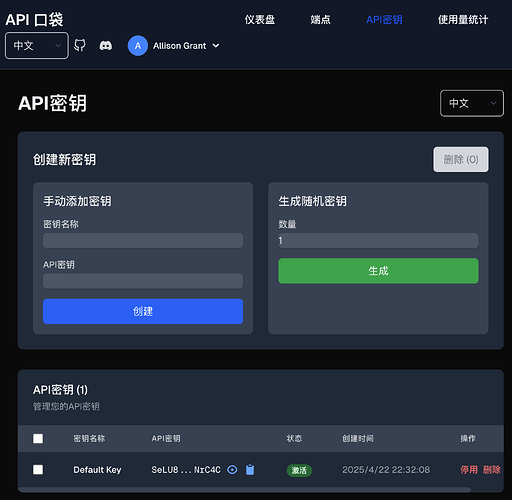
Task: Click the Allison Grant username text
Action: (x=180, y=46)
